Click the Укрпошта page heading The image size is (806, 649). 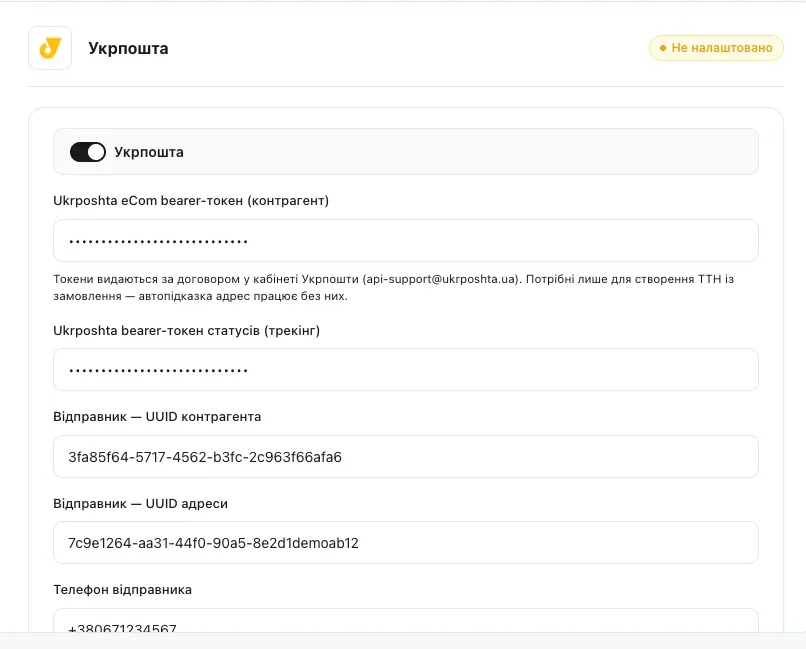129,48
